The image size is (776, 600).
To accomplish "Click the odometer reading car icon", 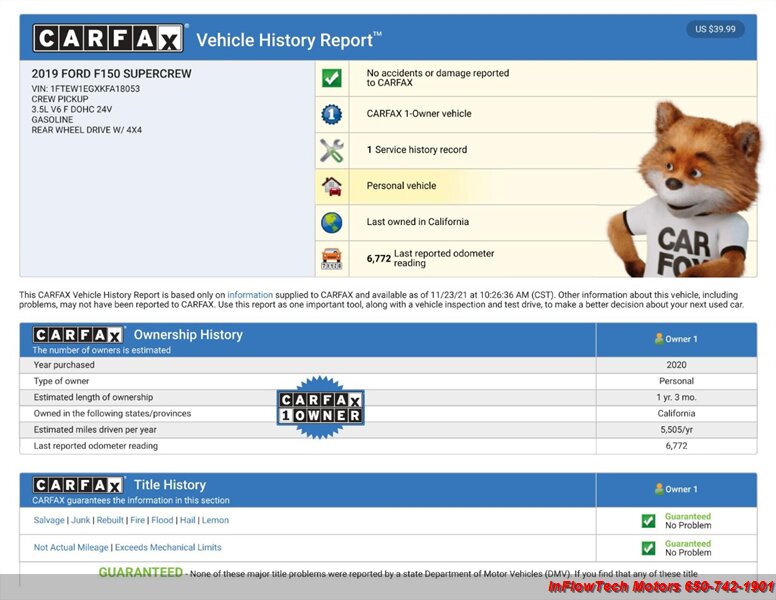I will 331,258.
